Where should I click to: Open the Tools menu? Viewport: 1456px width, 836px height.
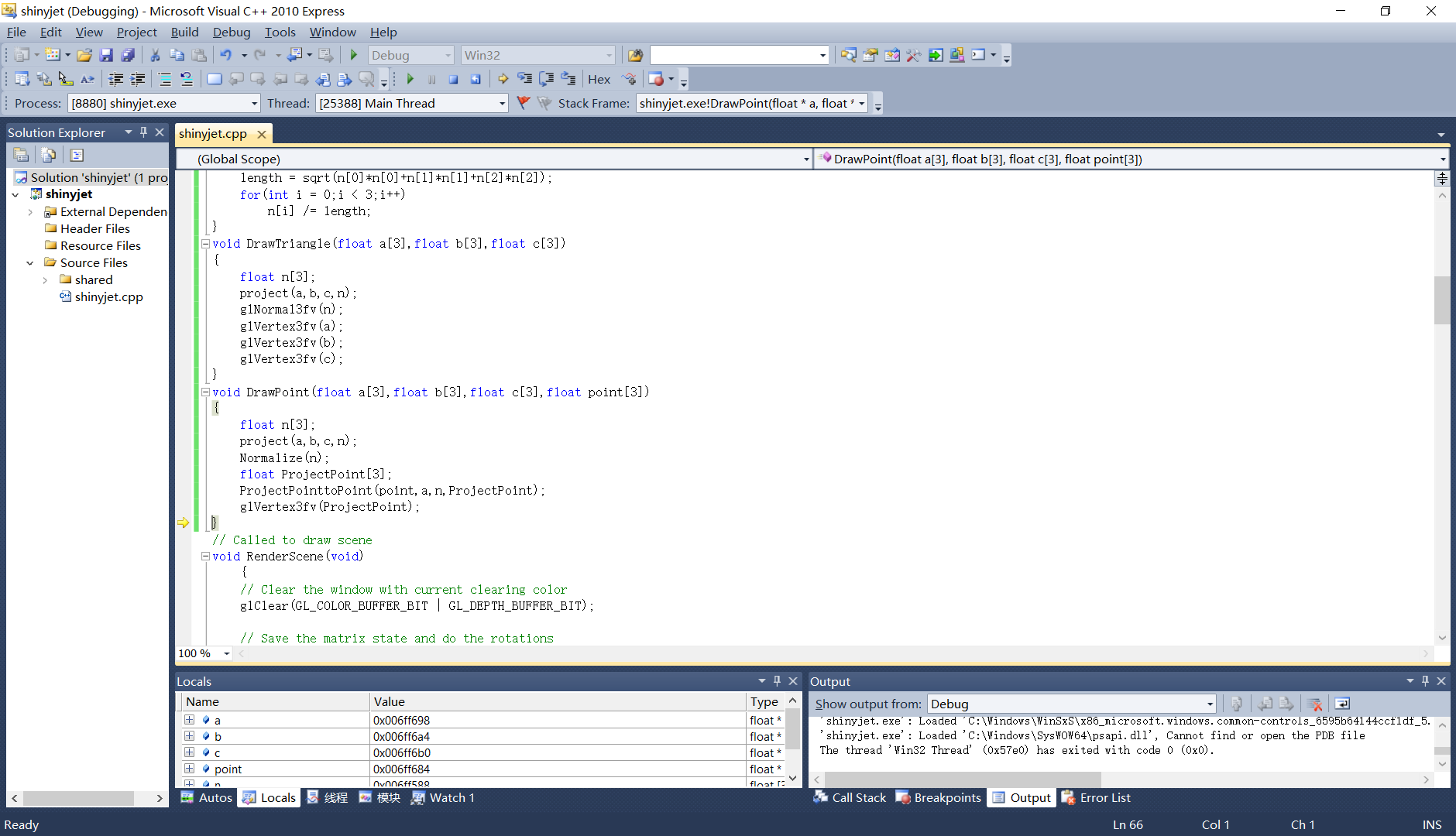[x=280, y=32]
